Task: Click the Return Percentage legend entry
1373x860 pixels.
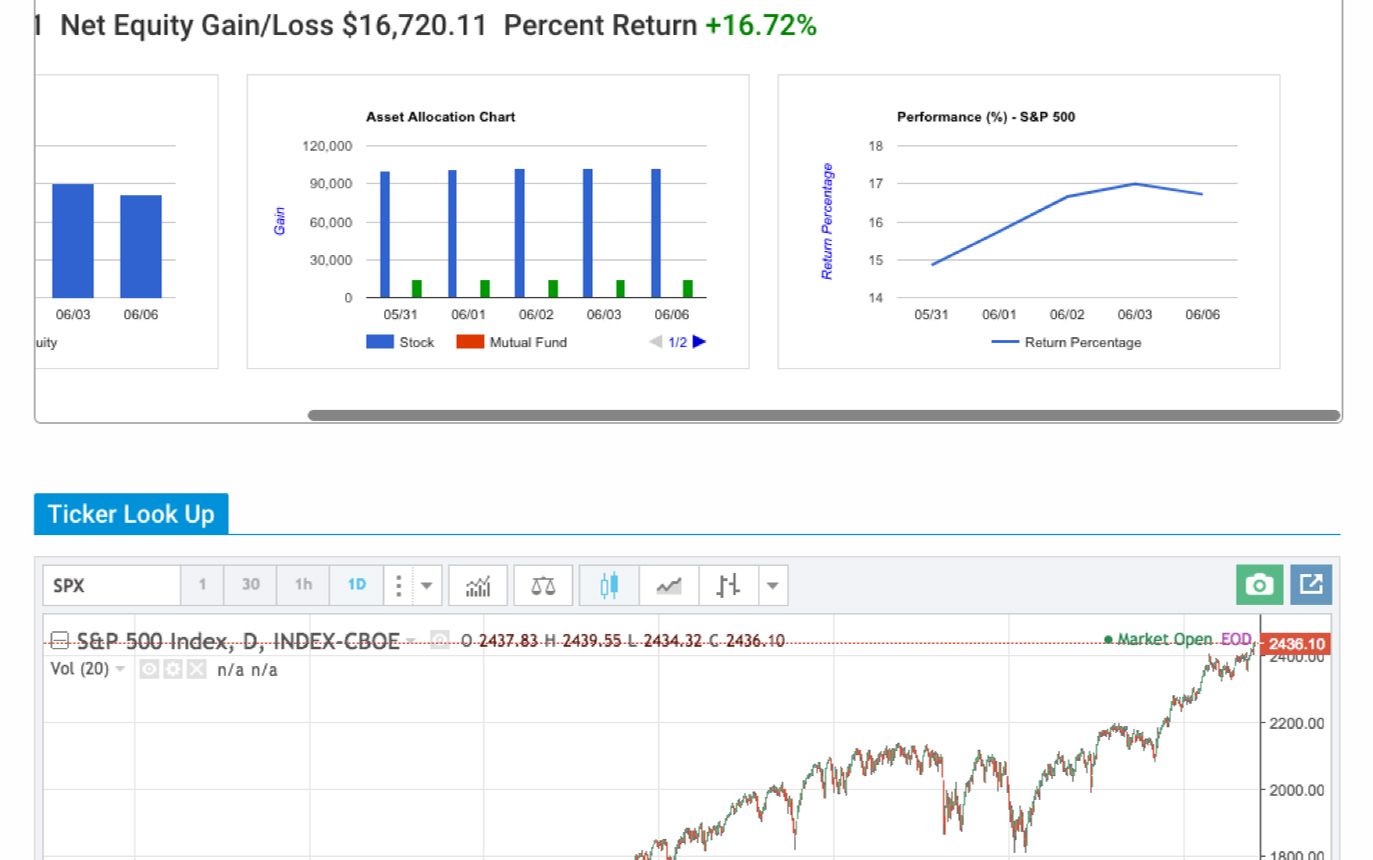Action: [x=1066, y=342]
